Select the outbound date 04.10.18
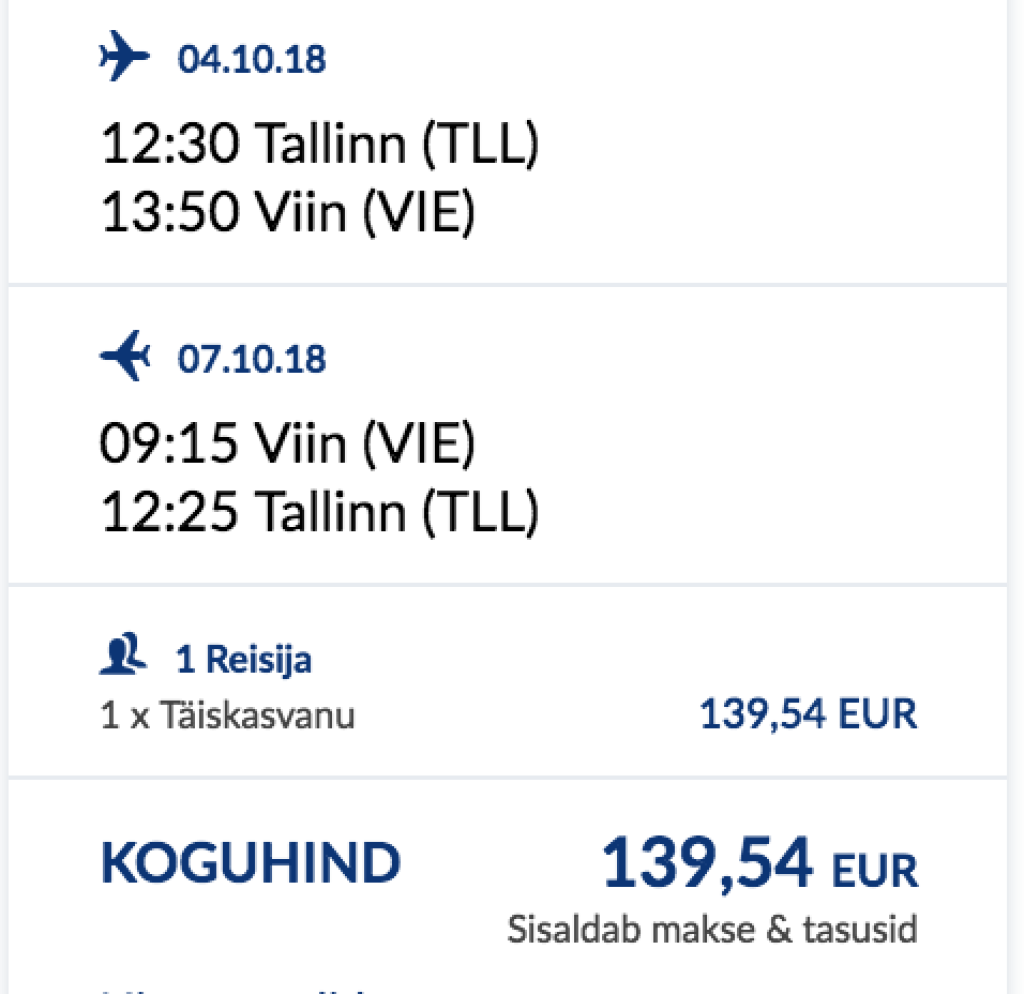Screen dimensions: 1024x994 pos(252,60)
